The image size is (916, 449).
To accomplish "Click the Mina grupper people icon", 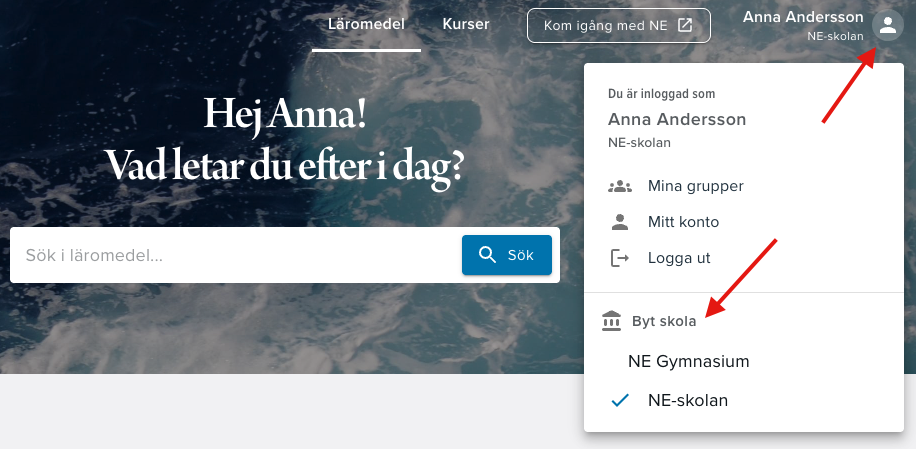I will coord(619,186).
